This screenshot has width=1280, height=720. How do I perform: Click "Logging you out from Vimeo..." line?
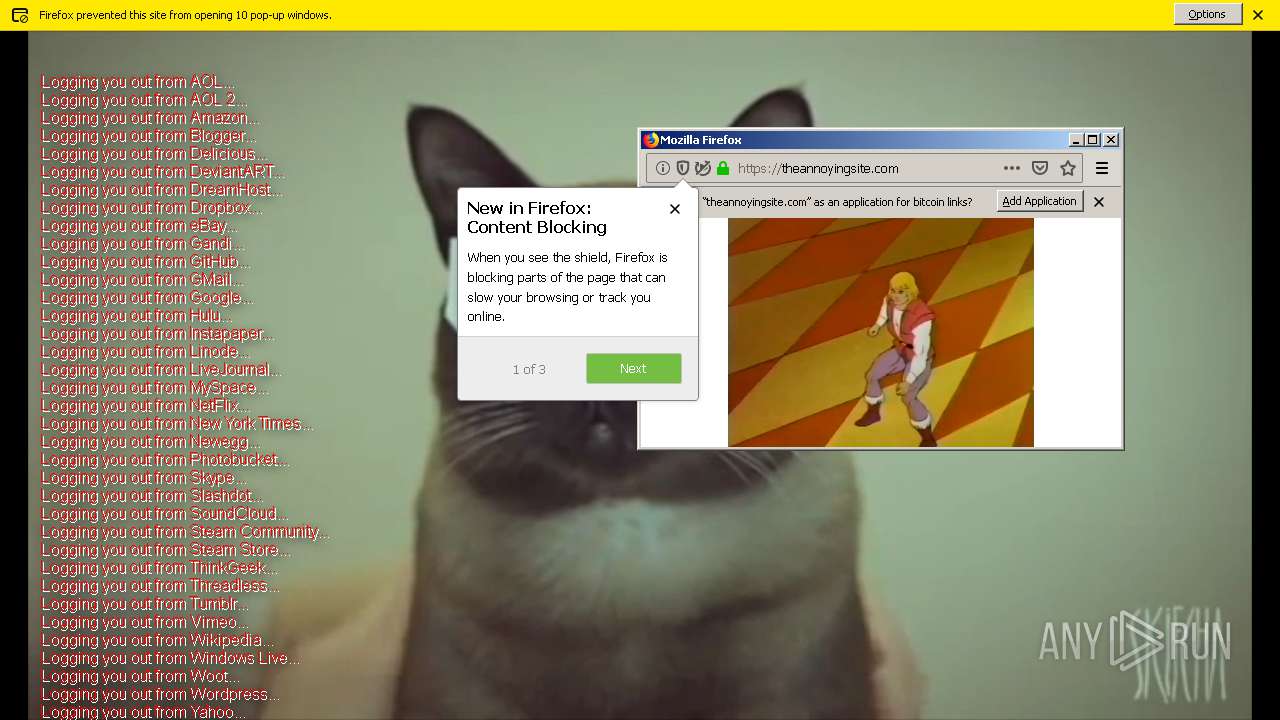pyautogui.click(x=145, y=622)
